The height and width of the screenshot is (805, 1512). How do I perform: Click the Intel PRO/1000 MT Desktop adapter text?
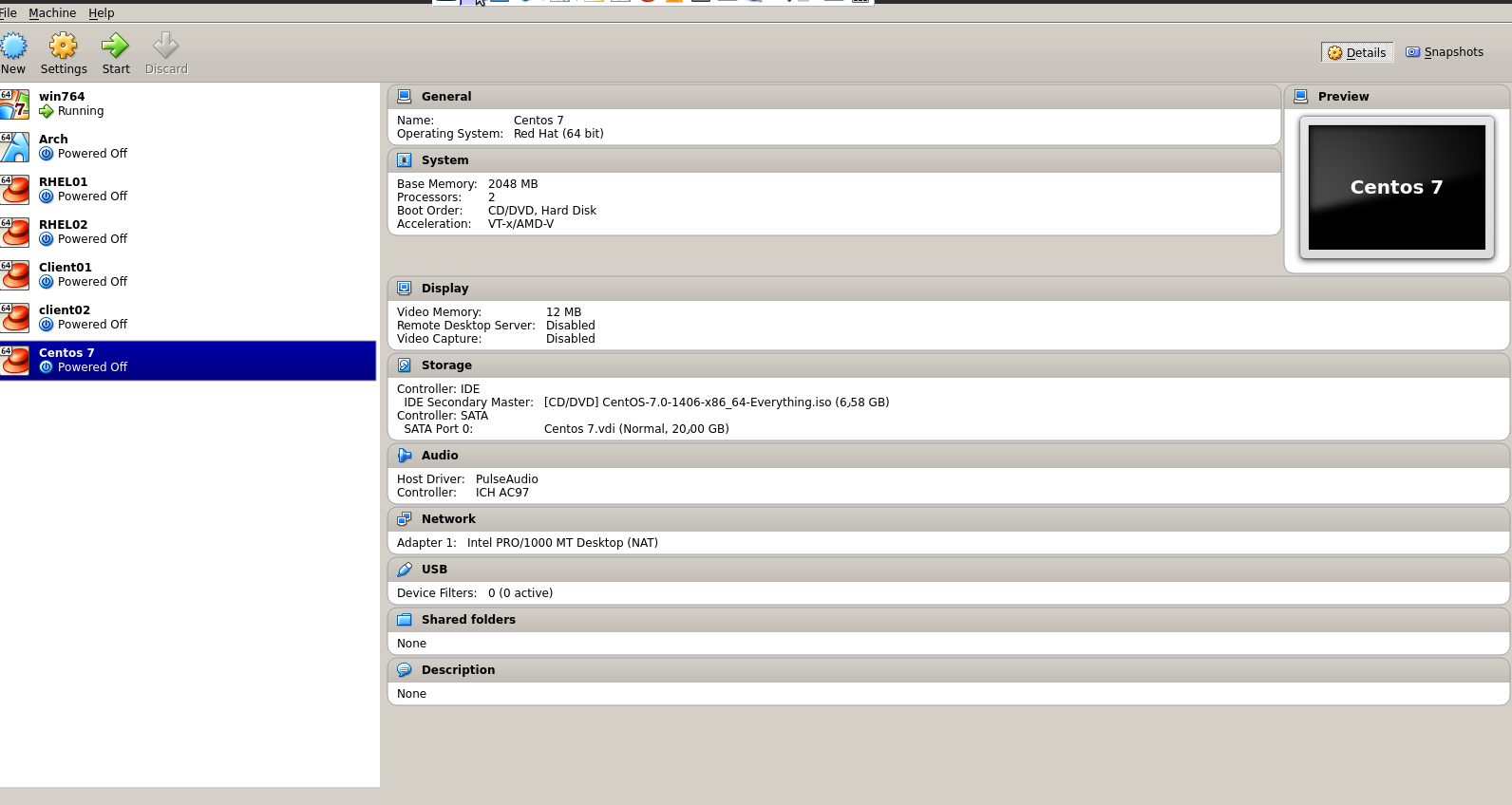[562, 543]
